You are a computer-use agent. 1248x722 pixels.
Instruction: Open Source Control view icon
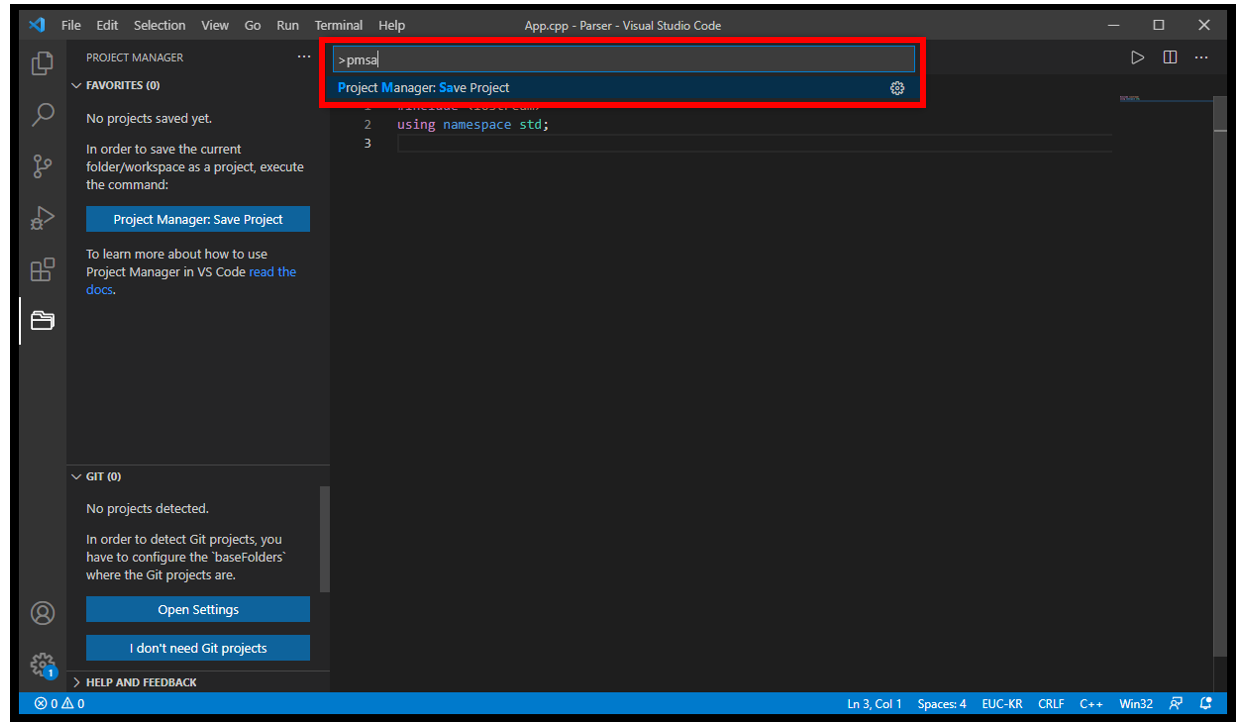tap(42, 165)
